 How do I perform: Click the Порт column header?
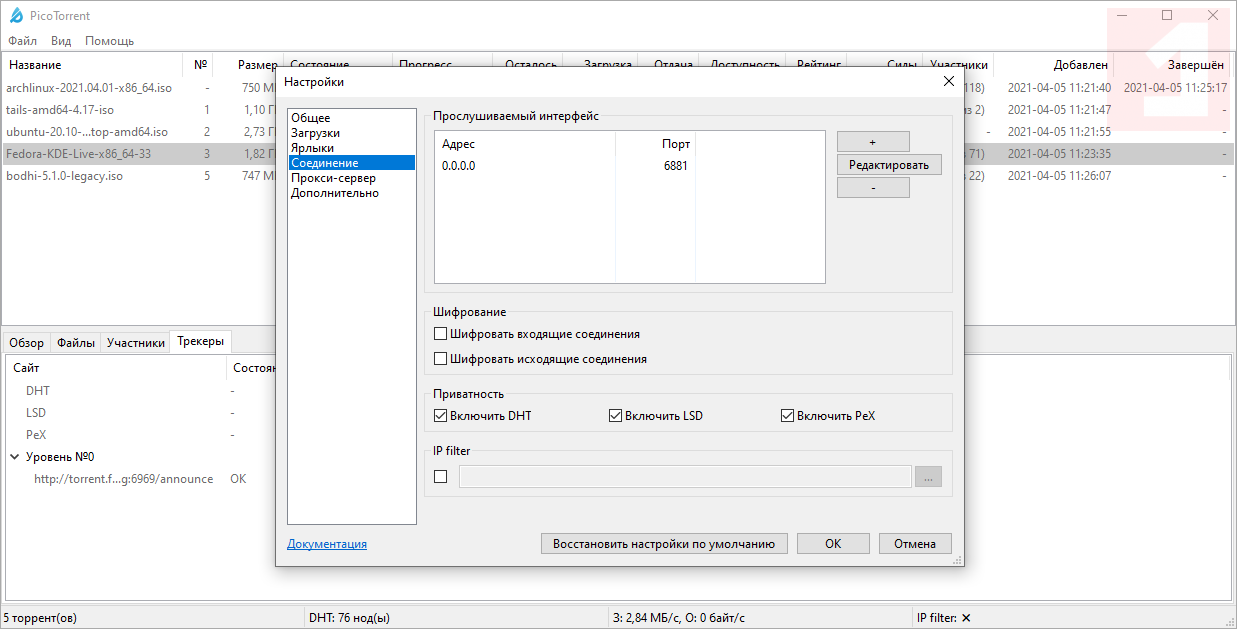(x=655, y=144)
